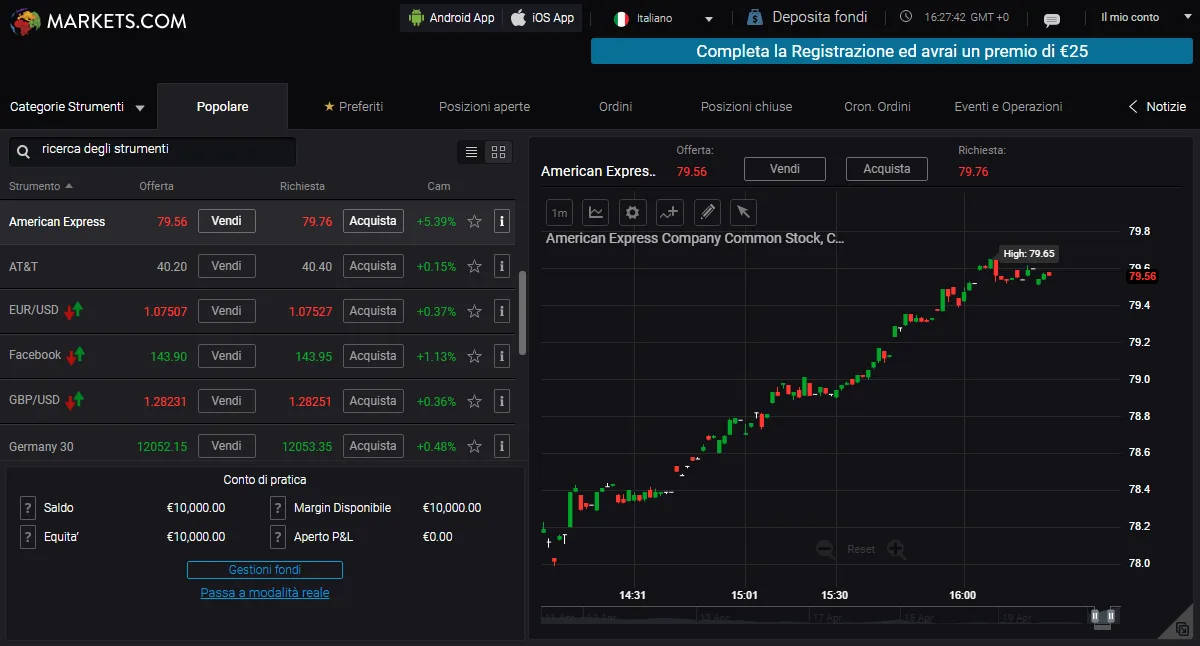Open Gestioni fondi
This screenshot has width=1200, height=646.
click(x=265, y=570)
